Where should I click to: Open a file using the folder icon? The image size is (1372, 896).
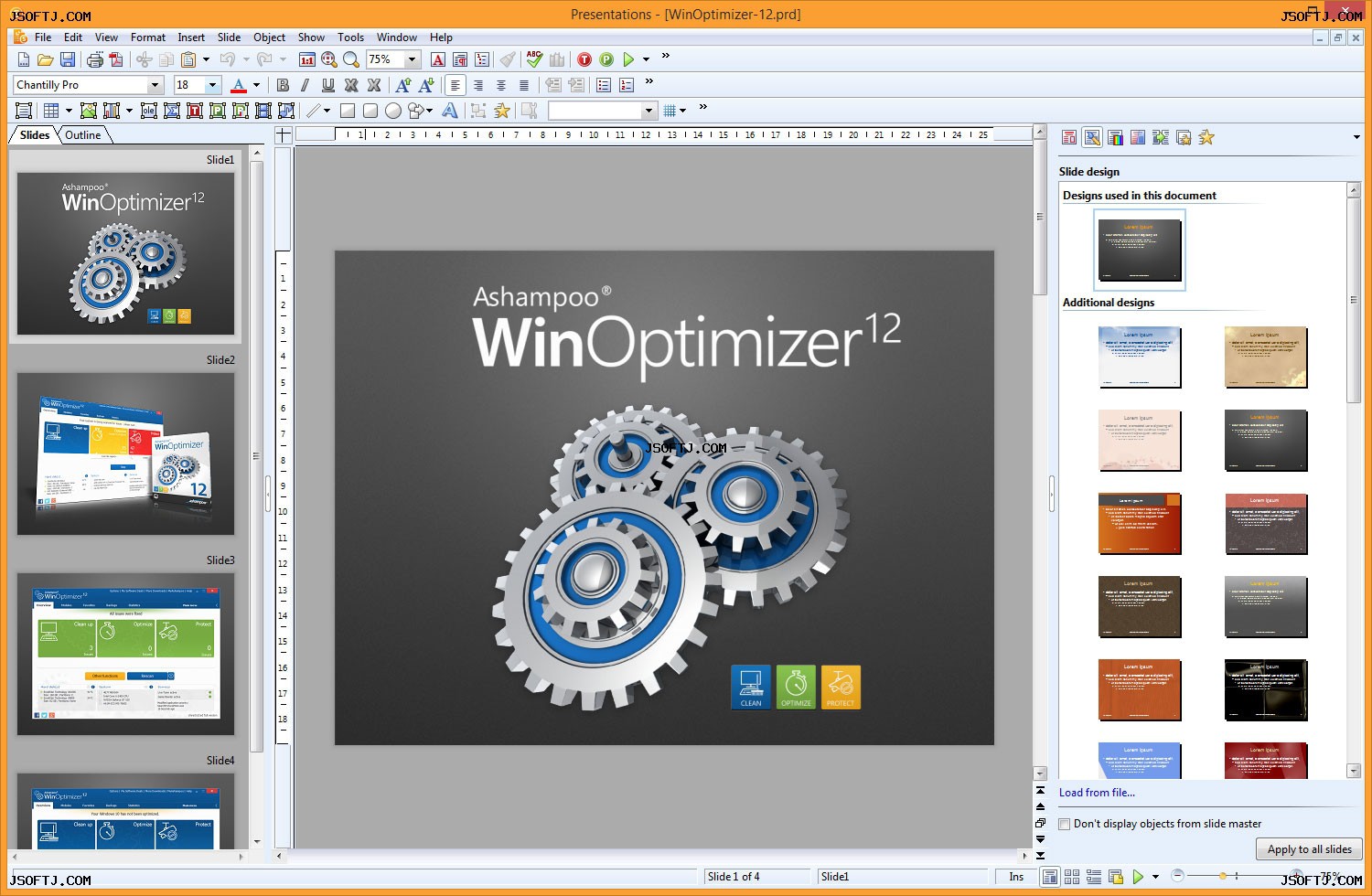45,59
